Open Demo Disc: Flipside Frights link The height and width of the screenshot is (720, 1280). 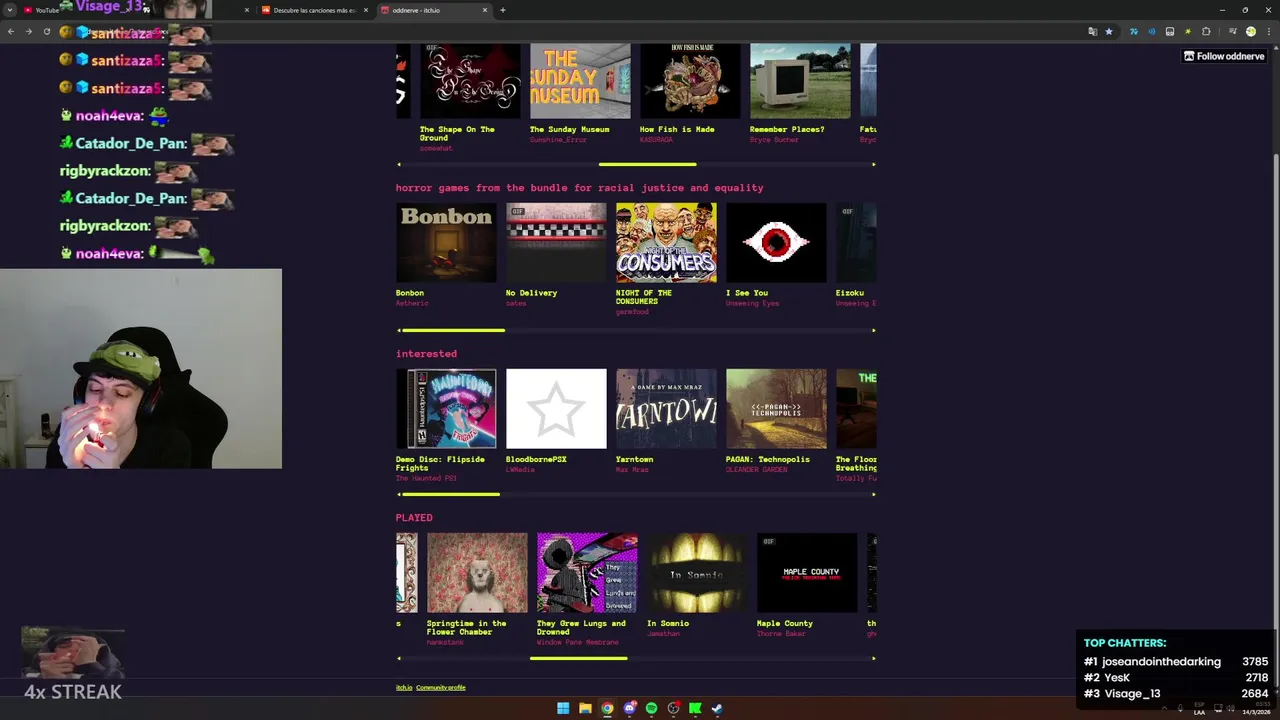440,463
